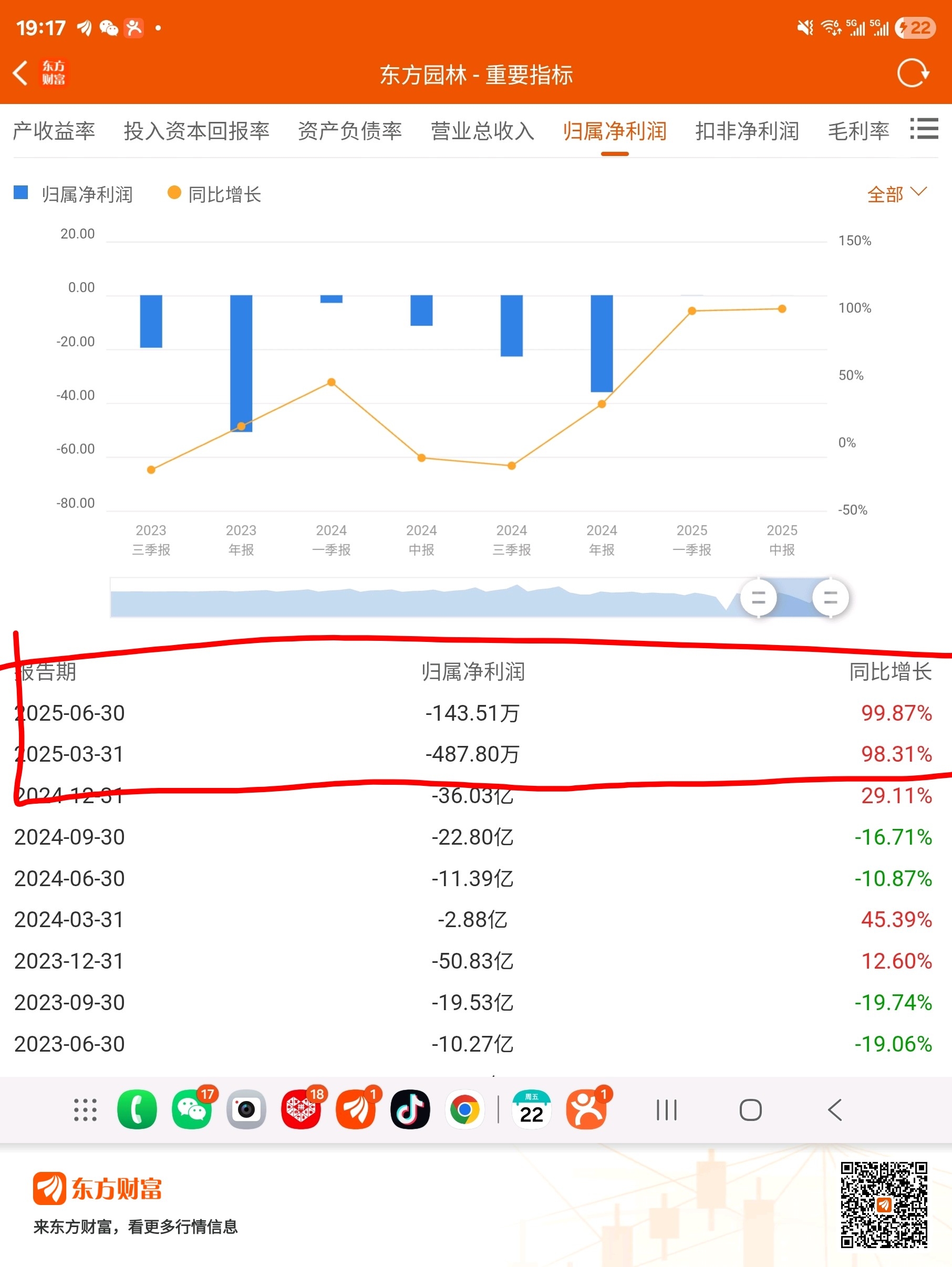Switch to the 营业总收入 tab

(482, 131)
